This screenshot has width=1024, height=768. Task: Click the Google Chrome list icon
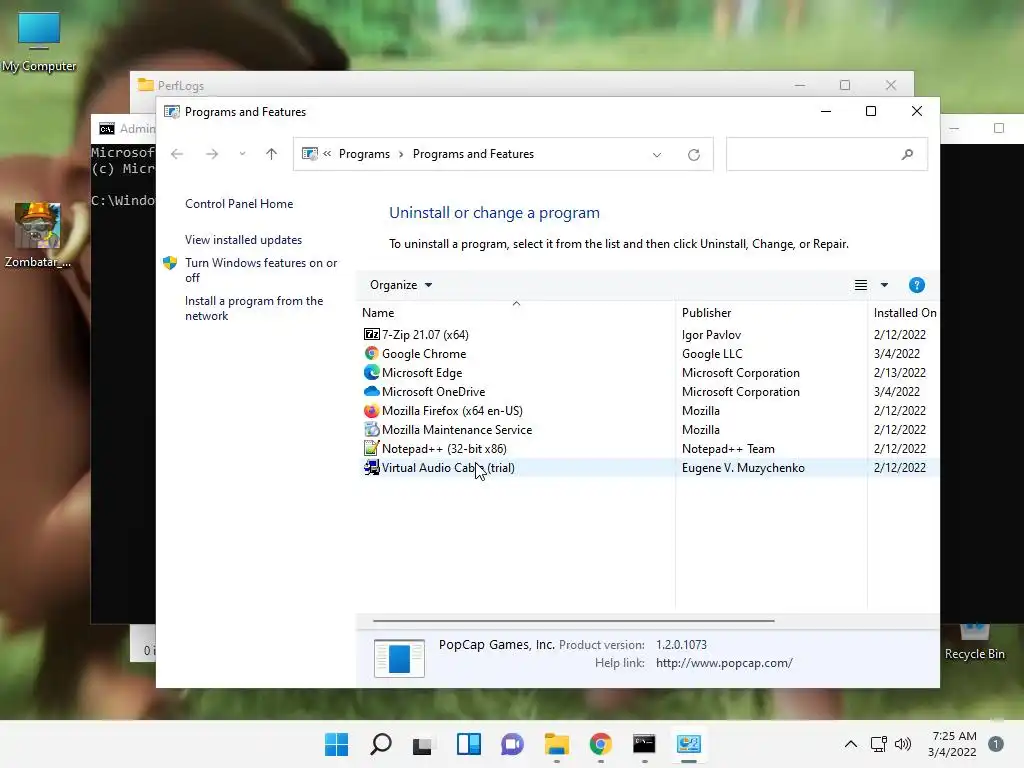pyautogui.click(x=372, y=353)
